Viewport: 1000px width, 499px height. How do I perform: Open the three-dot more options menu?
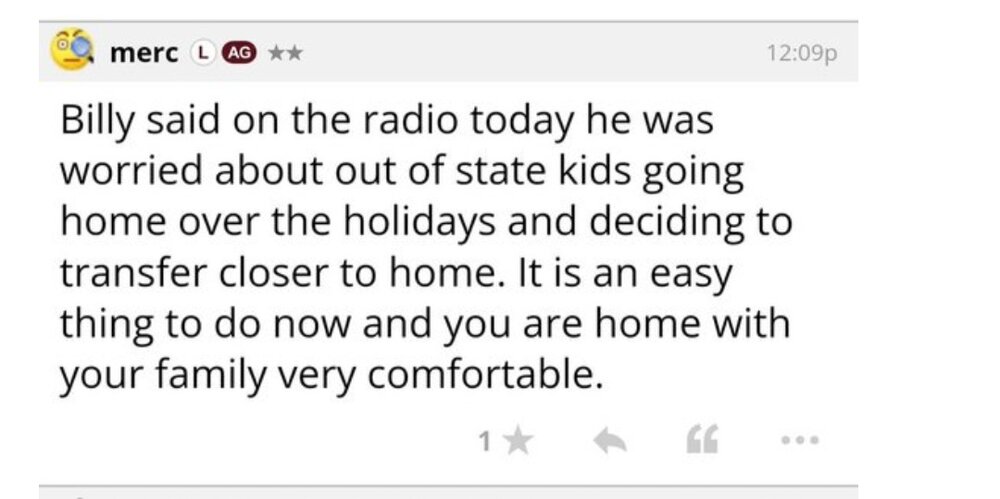click(x=802, y=442)
